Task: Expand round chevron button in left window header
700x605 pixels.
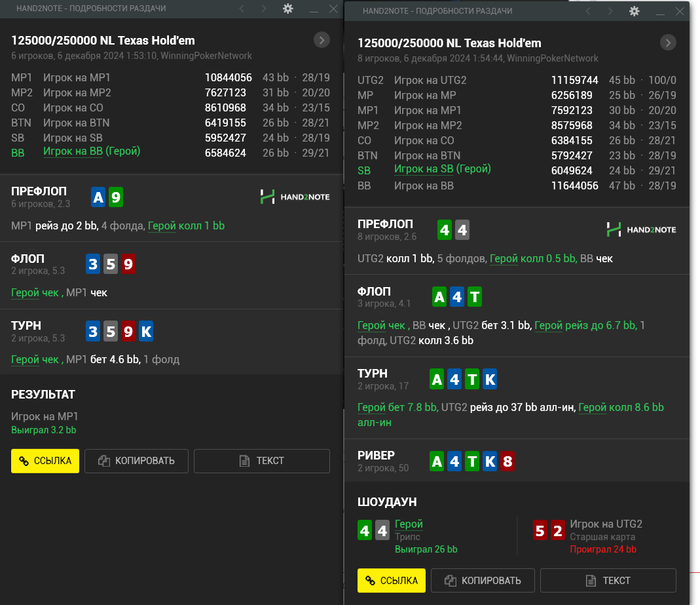Action: pyautogui.click(x=322, y=40)
